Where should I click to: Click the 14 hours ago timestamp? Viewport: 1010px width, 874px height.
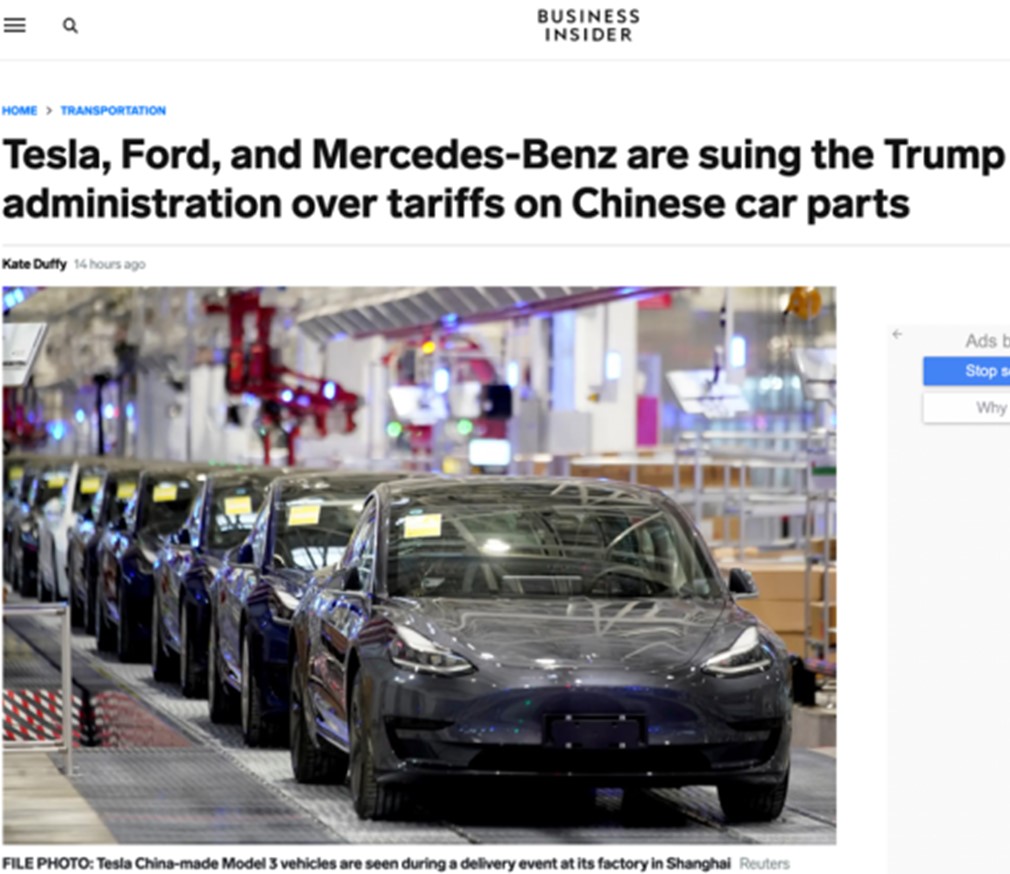110,264
